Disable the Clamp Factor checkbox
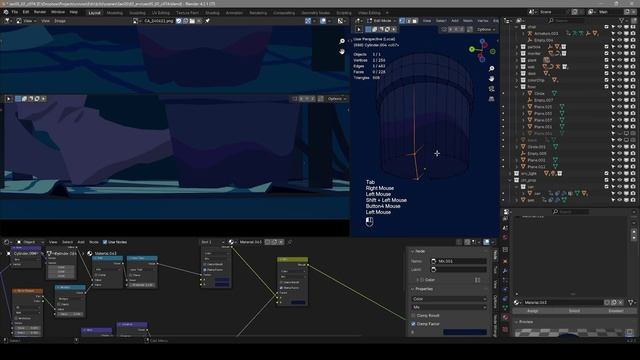This screenshot has height=360, width=640. pos(413,324)
